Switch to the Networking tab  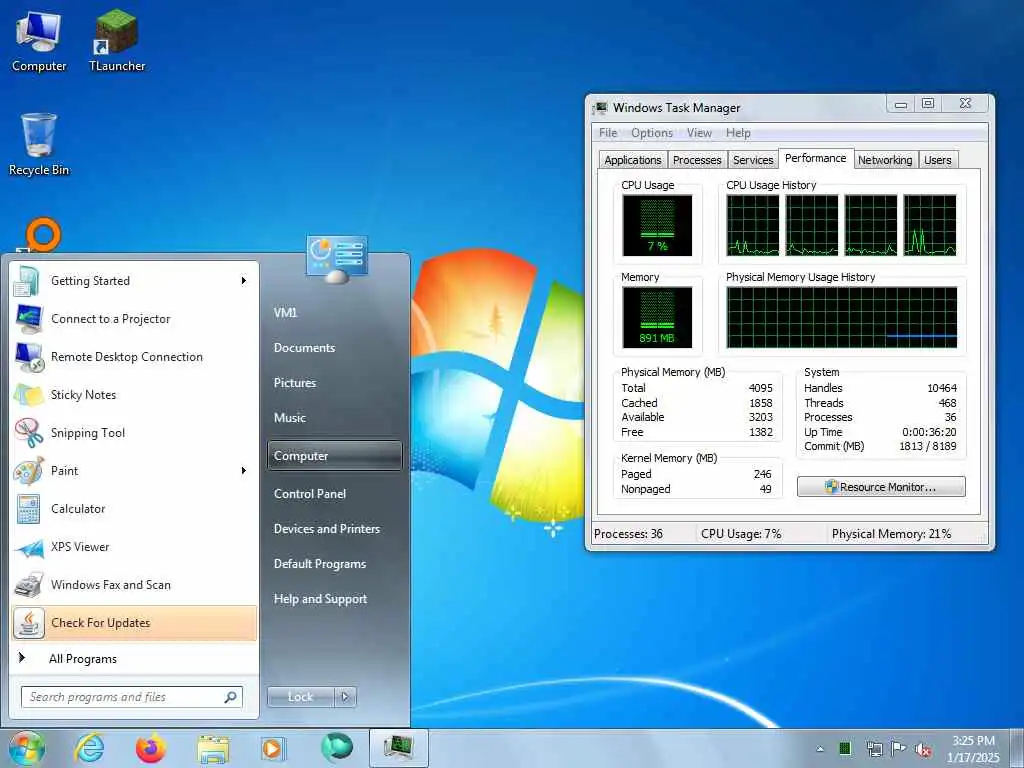[x=885, y=160]
